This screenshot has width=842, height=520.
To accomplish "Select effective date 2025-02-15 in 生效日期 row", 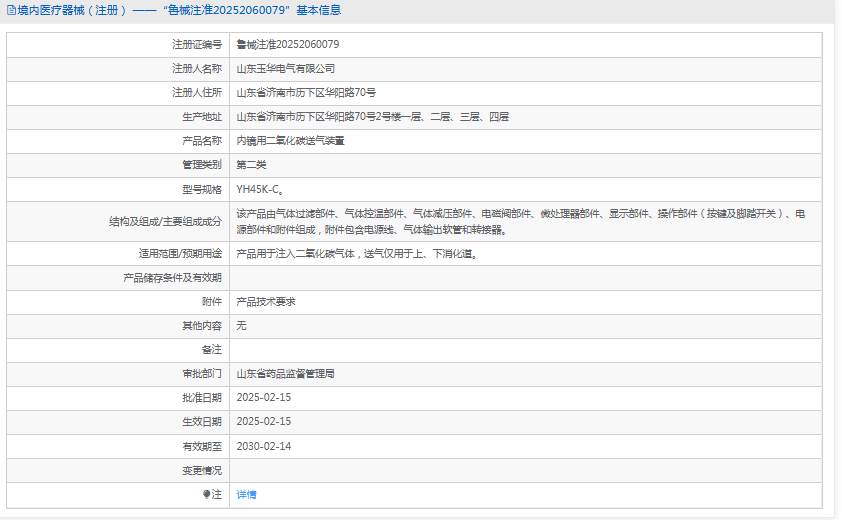I will pos(264,422).
